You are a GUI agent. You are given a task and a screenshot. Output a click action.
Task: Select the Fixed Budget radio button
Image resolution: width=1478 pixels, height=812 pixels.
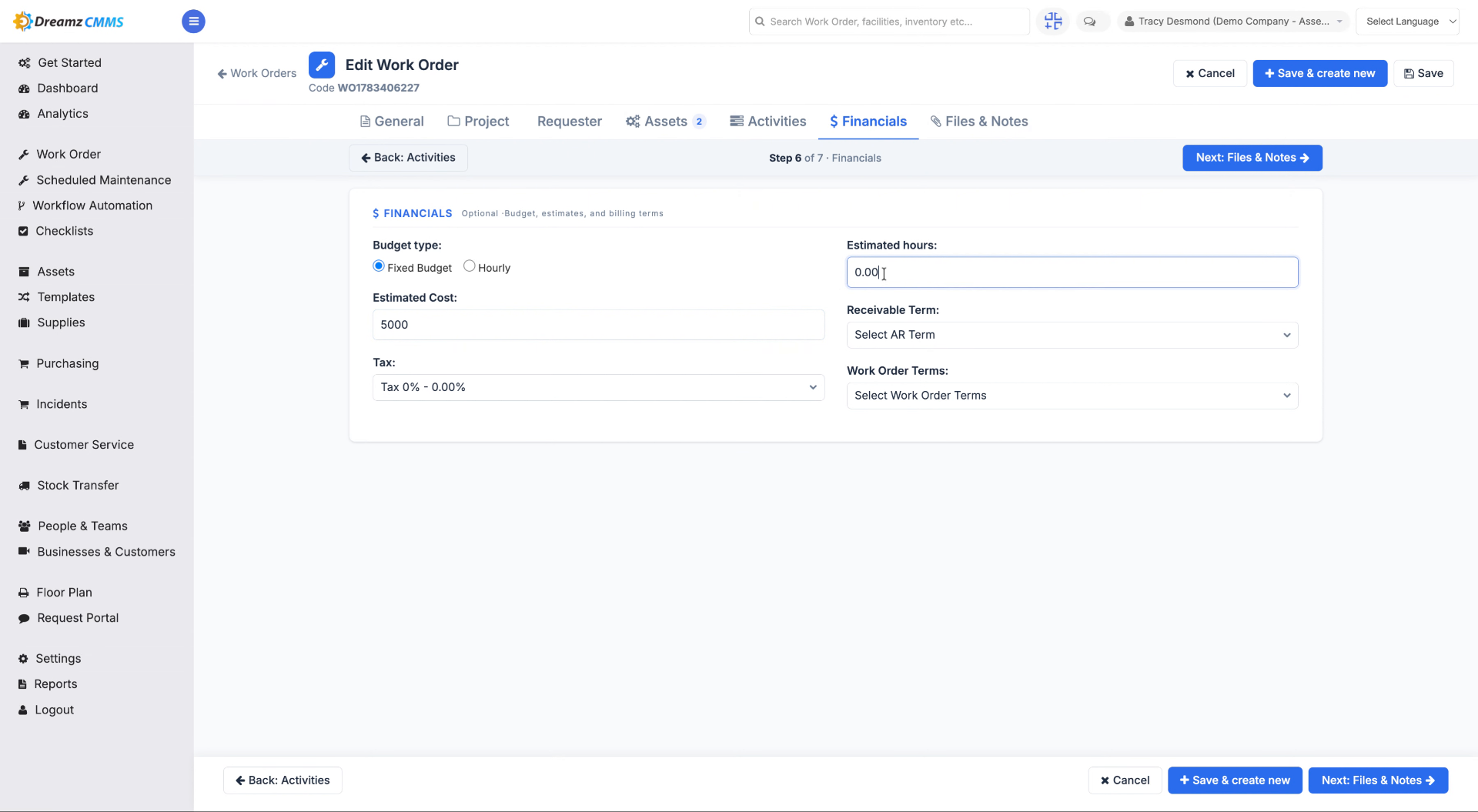coord(379,266)
